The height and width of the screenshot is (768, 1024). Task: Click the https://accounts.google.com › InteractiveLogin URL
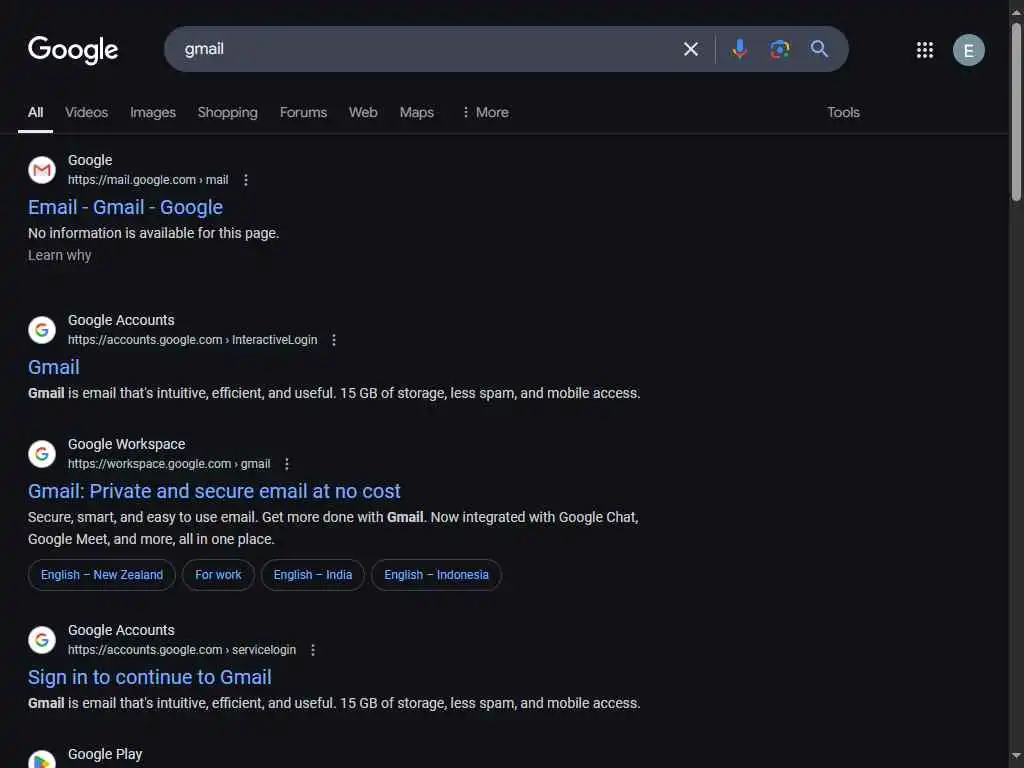click(x=193, y=340)
